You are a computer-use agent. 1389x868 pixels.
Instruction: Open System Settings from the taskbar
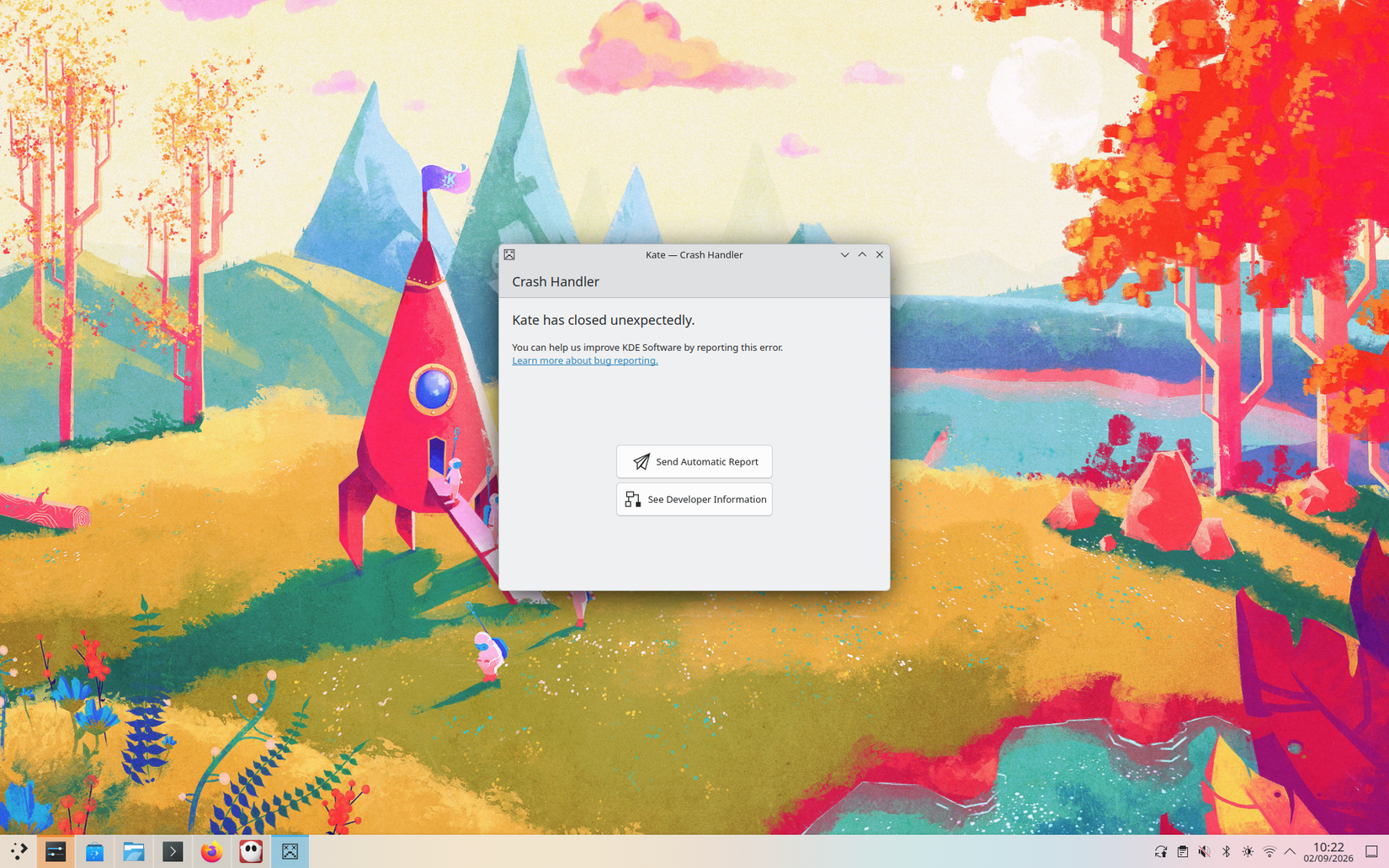tap(56, 851)
